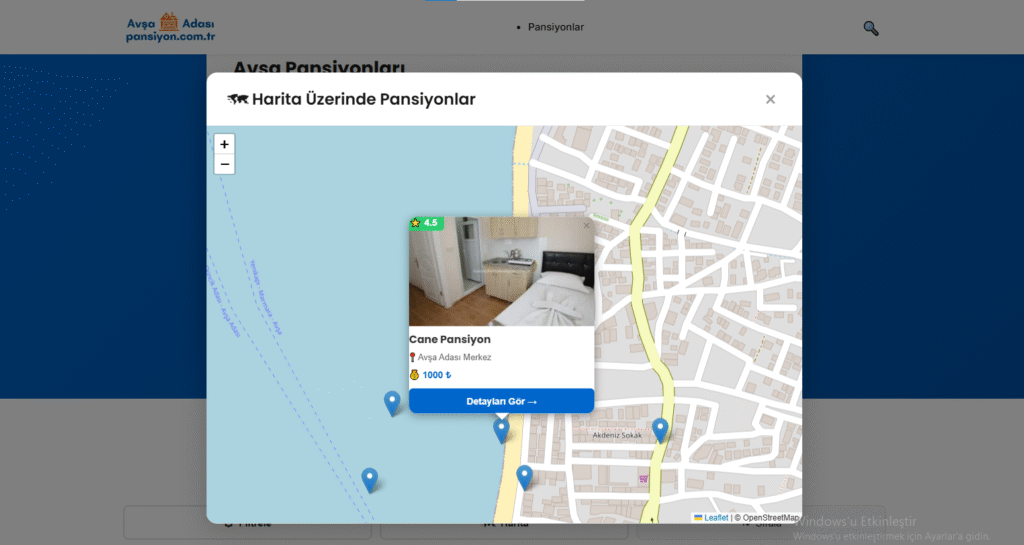The width and height of the screenshot is (1024, 545).
Task: Select the marker on the beach strip
Action: [524, 476]
